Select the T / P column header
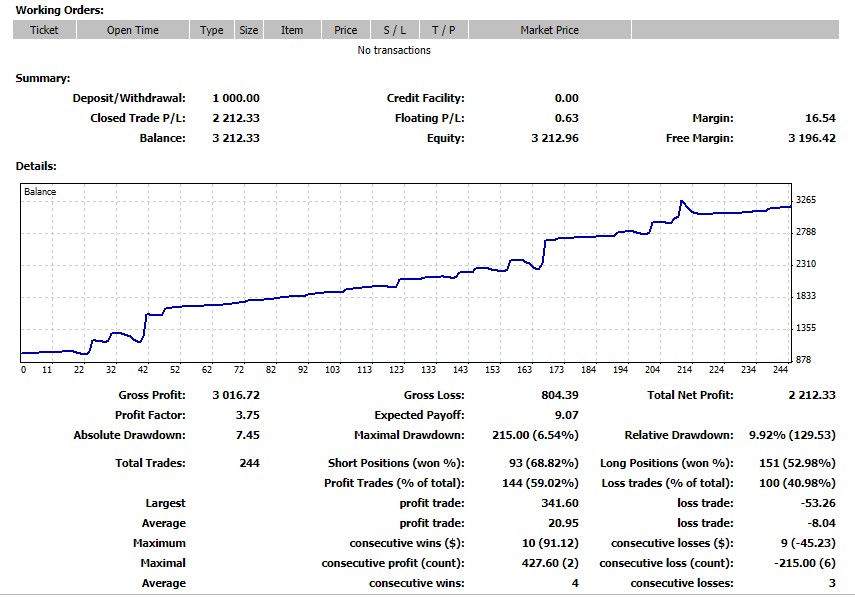 tap(443, 30)
